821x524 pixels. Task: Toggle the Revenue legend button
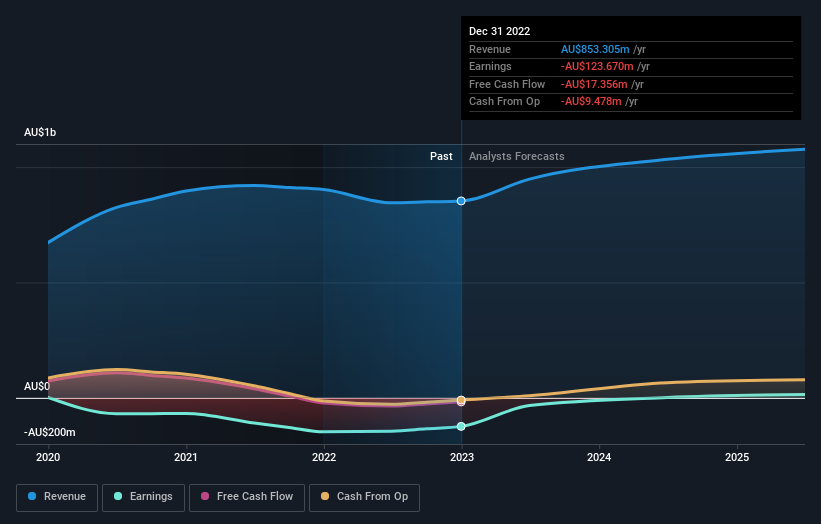pos(57,497)
